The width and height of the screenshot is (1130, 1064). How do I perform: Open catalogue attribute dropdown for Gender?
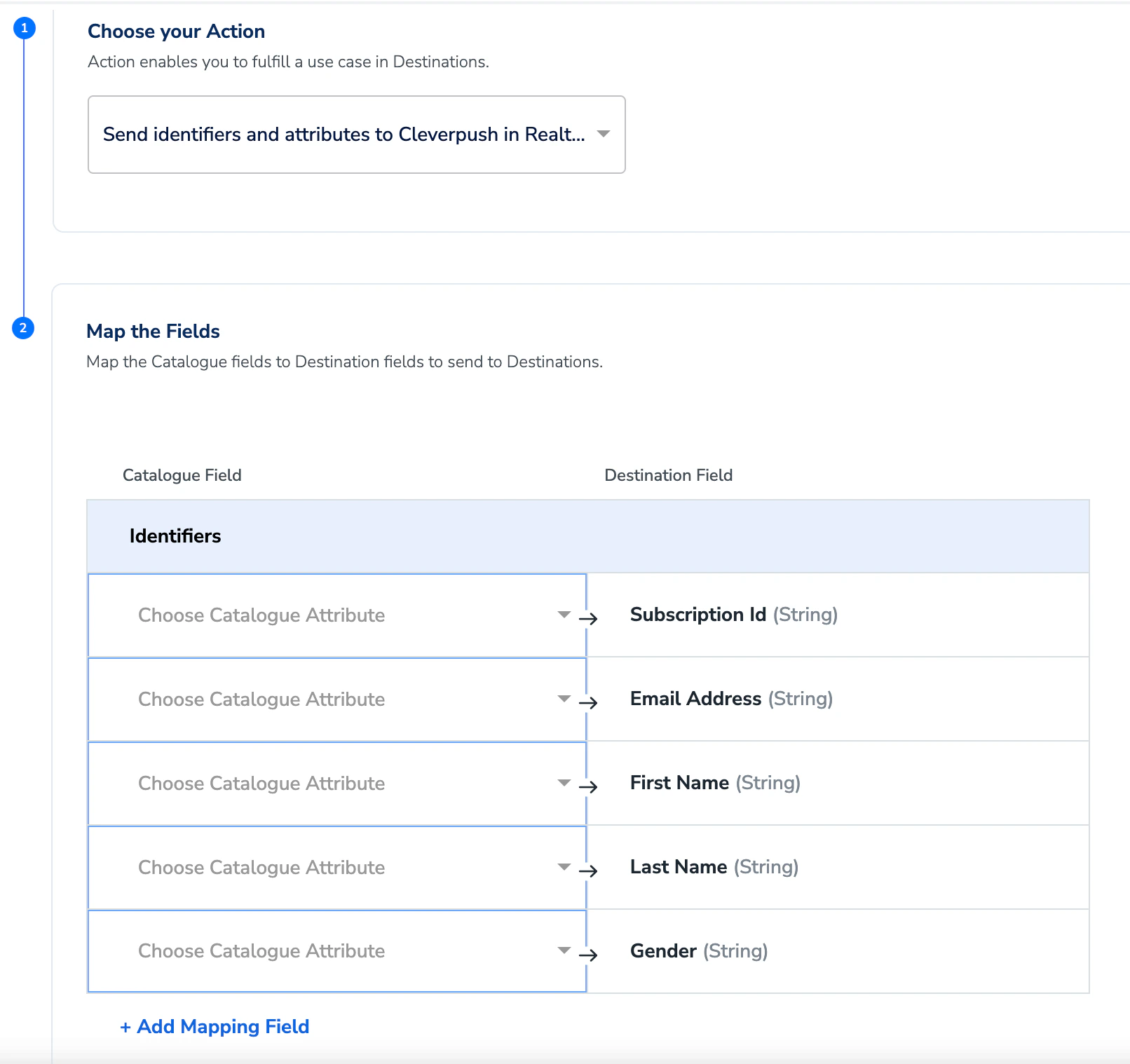pyautogui.click(x=337, y=951)
